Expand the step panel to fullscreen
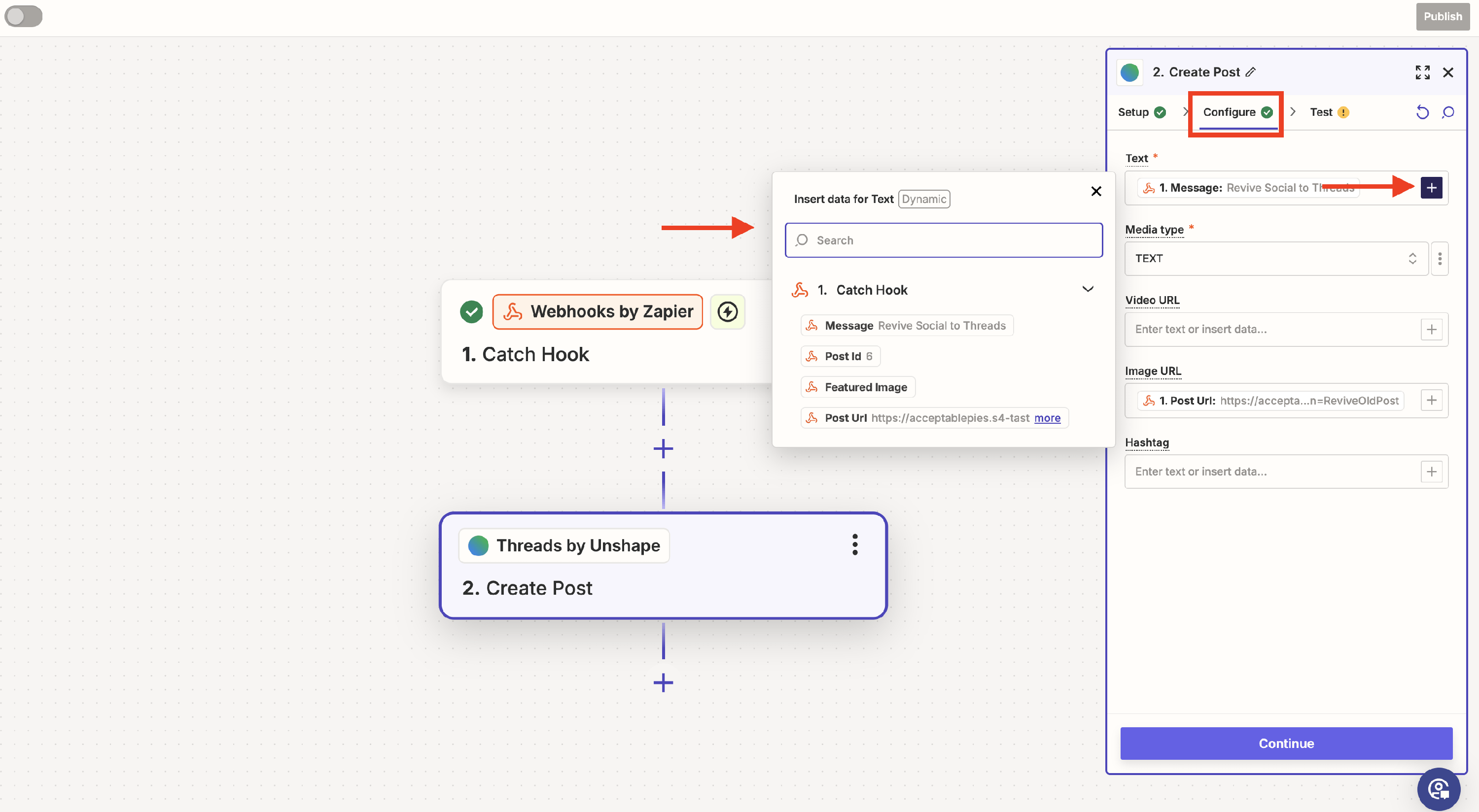This screenshot has width=1479, height=812. 1422,72
